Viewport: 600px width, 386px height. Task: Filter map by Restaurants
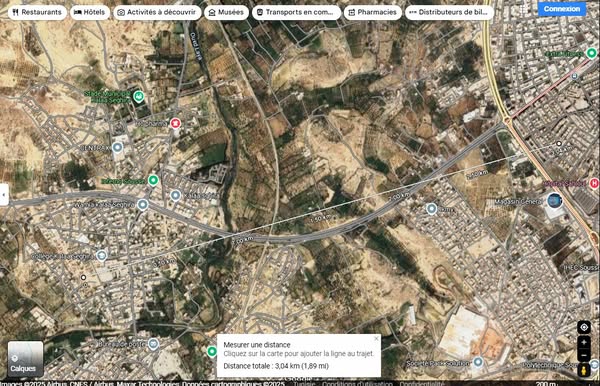click(37, 12)
